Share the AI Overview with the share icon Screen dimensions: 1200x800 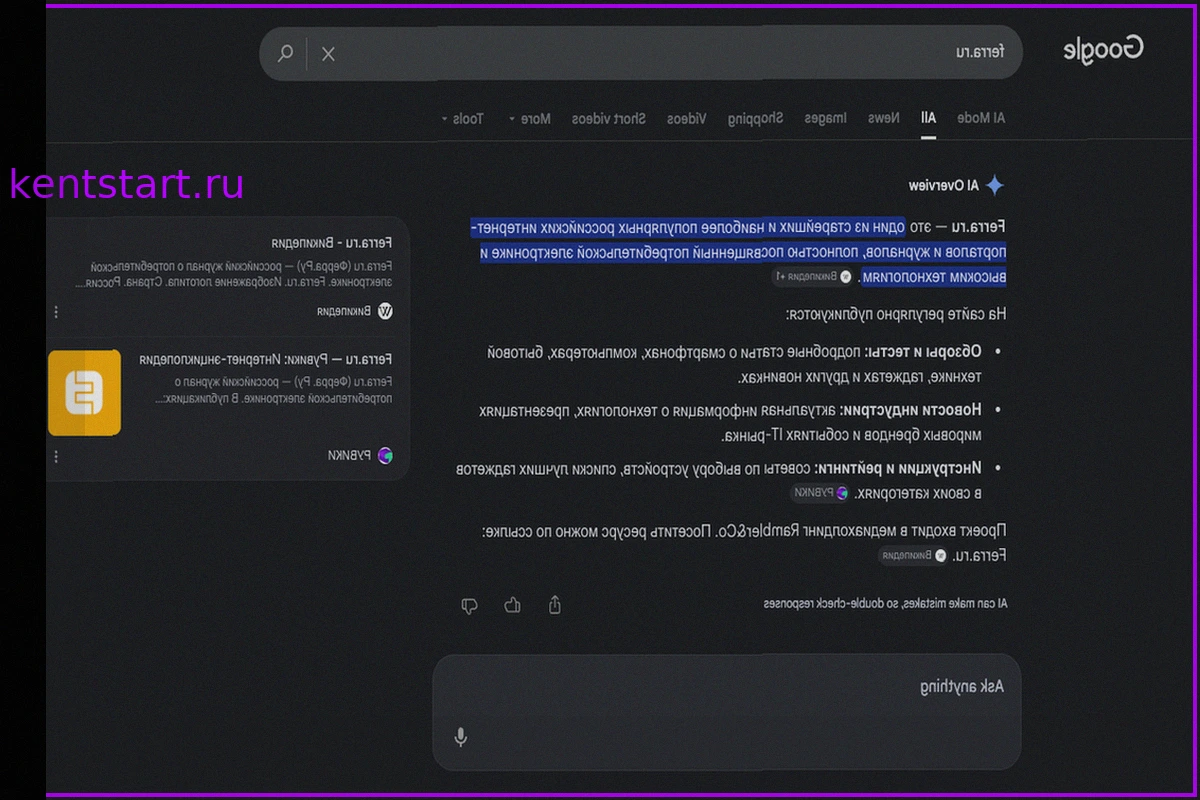555,605
